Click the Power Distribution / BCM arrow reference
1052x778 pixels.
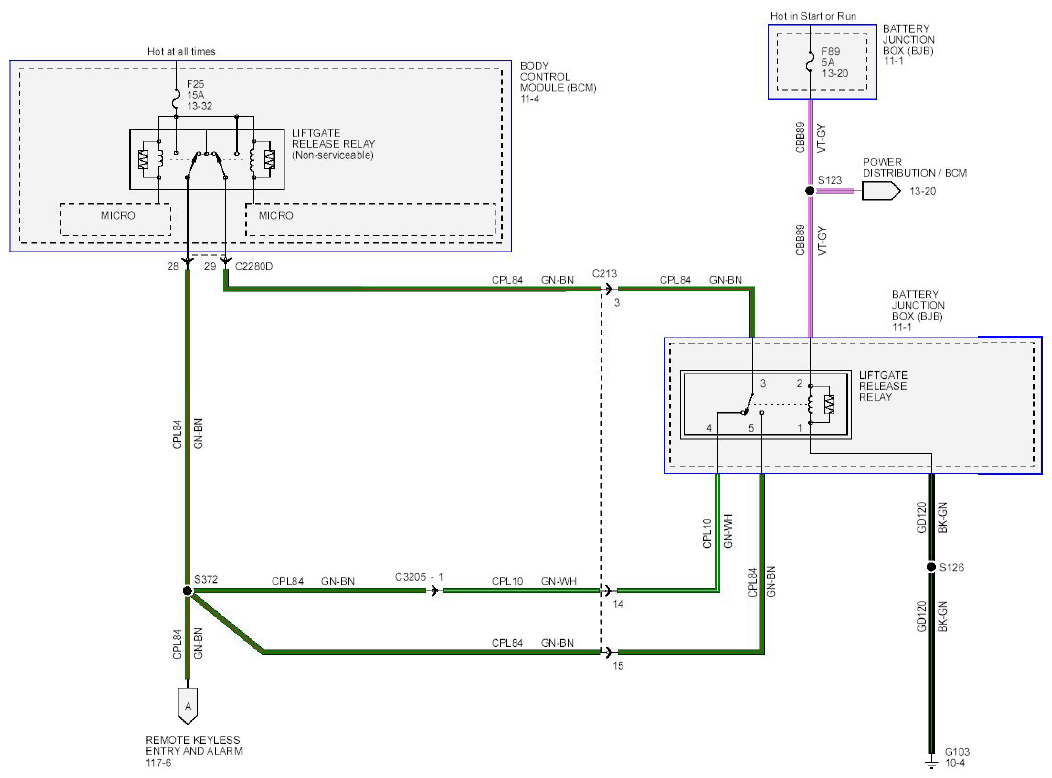pos(881,191)
